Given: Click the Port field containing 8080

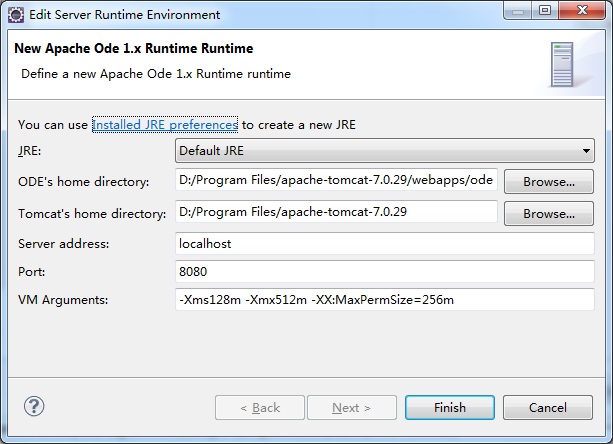Looking at the screenshot, I should (x=385, y=272).
